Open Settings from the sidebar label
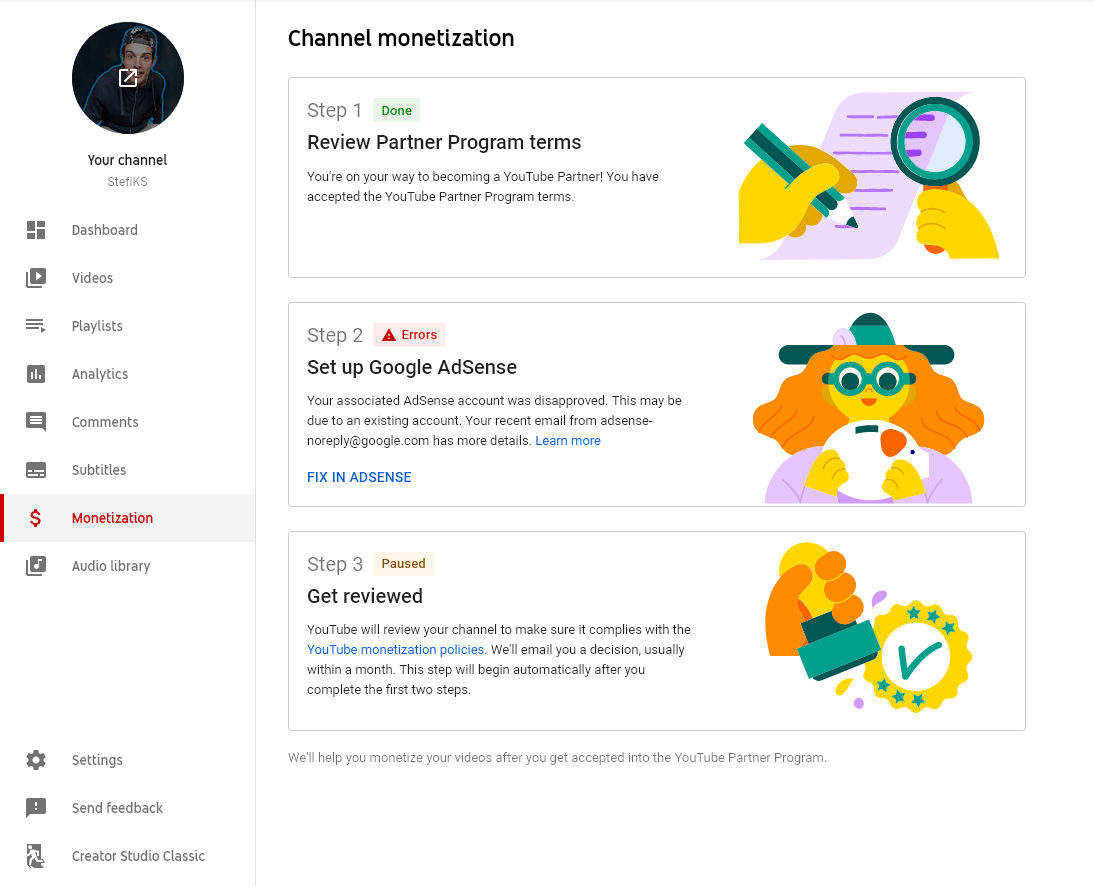The width and height of the screenshot is (1094, 886). pyautogui.click(x=97, y=760)
